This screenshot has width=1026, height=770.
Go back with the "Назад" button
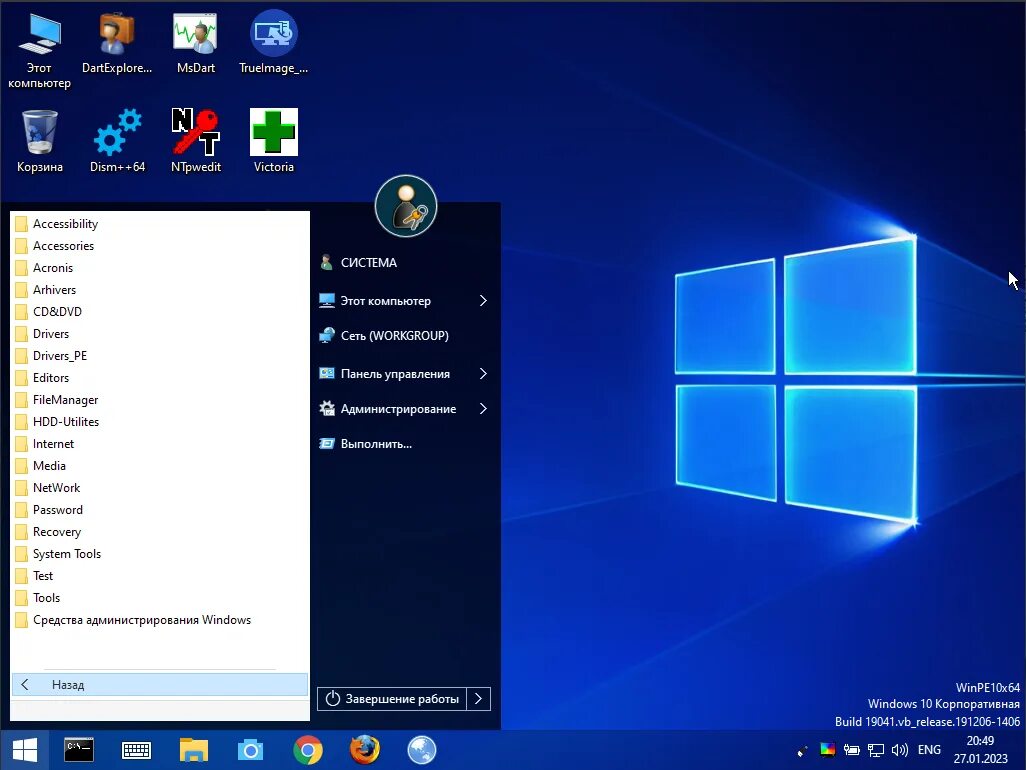pos(160,685)
